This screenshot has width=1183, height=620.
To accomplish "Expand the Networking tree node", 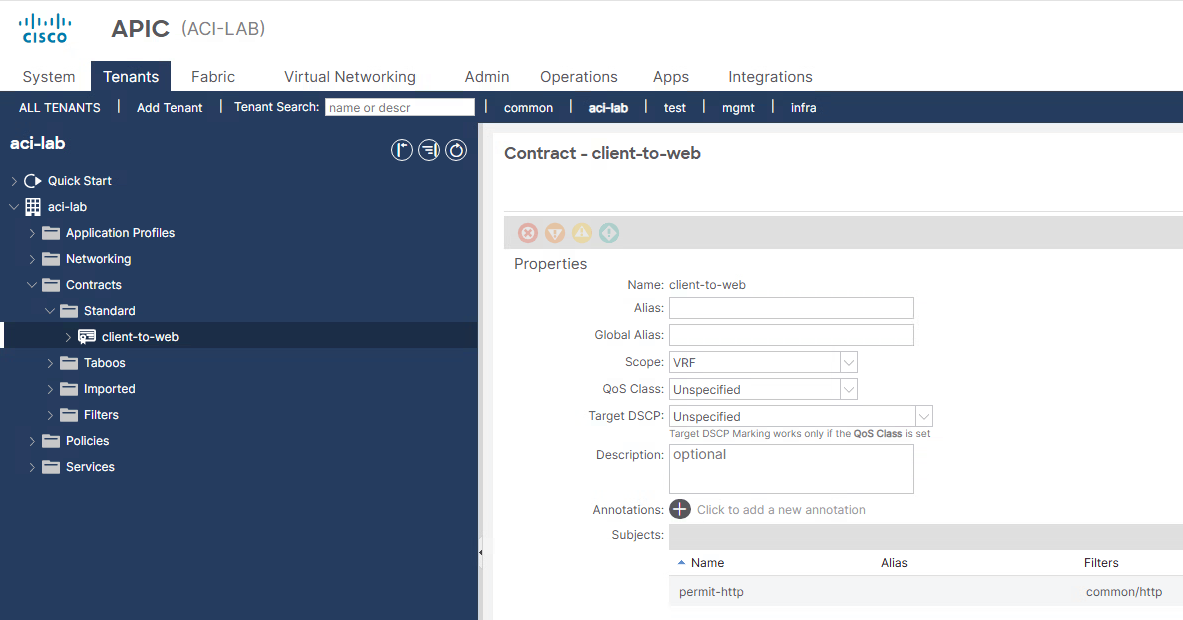I will (x=32, y=259).
